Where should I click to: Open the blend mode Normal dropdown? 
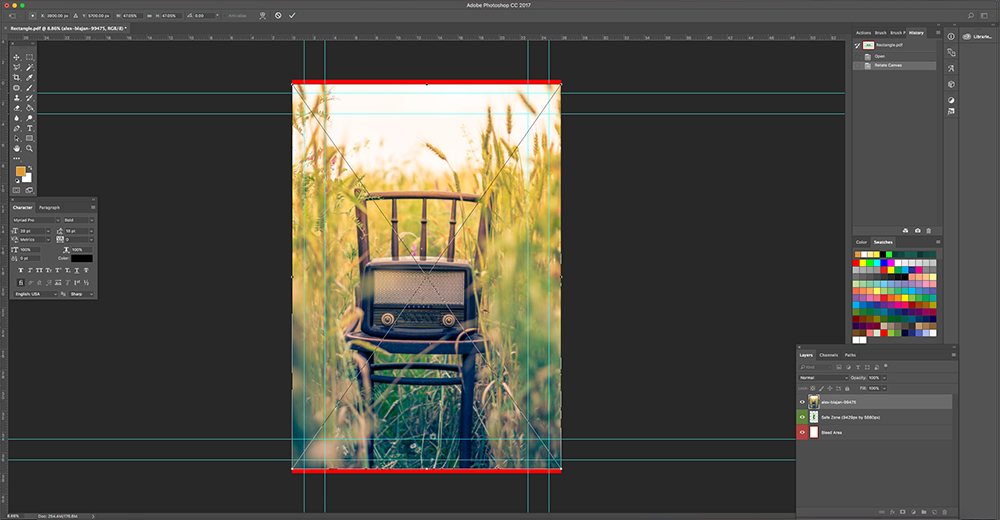(x=823, y=378)
